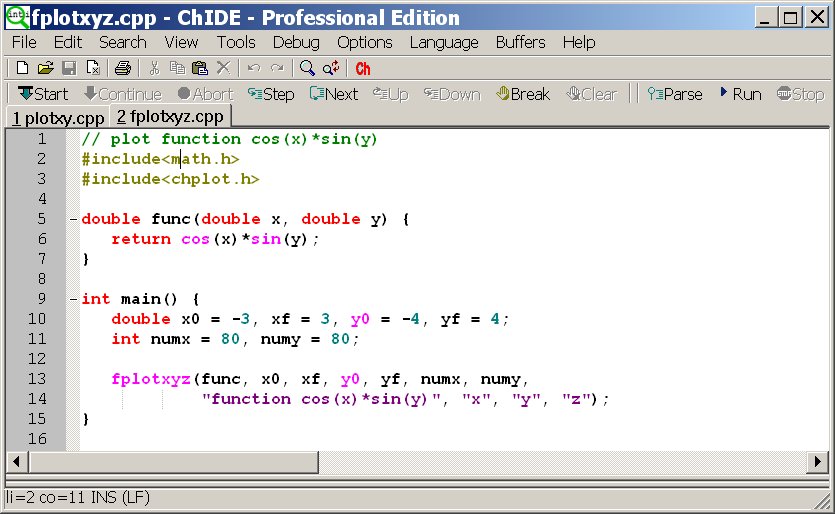835x514 pixels.
Task: Open the Help menu
Action: pyautogui.click(x=579, y=42)
